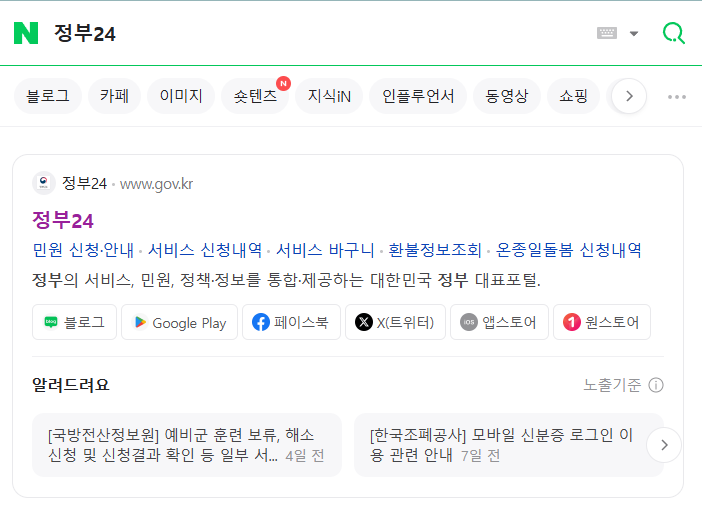
Task: Click the 알려드려요 section heading
Action: (71, 385)
